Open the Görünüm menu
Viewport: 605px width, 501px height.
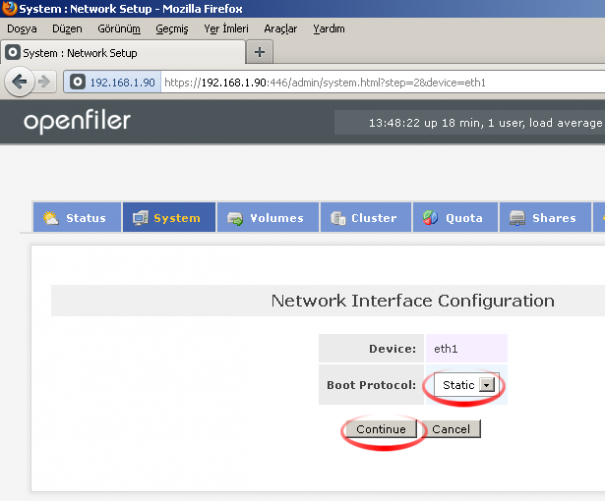coord(119,29)
